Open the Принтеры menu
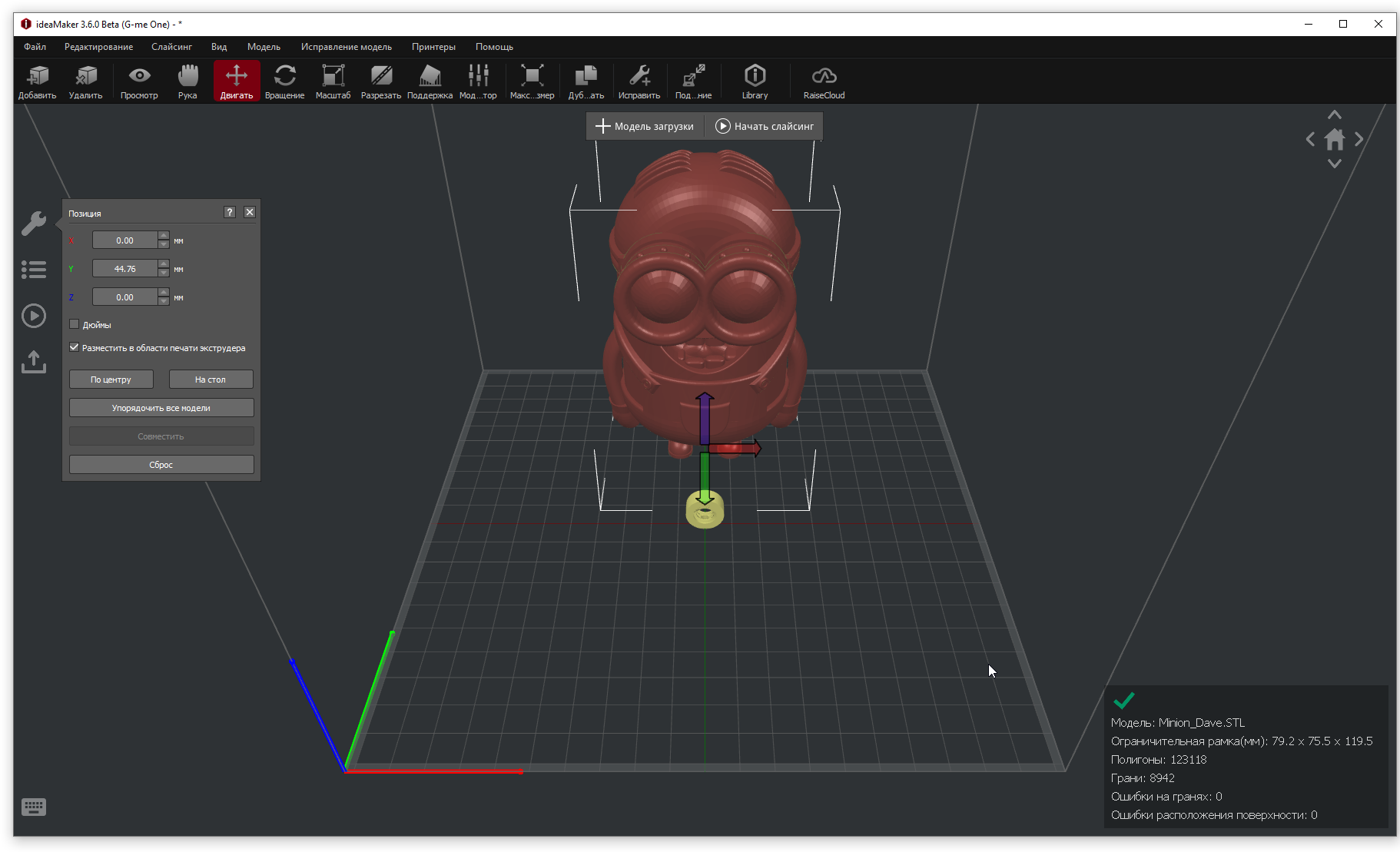1400x852 pixels. [433, 47]
